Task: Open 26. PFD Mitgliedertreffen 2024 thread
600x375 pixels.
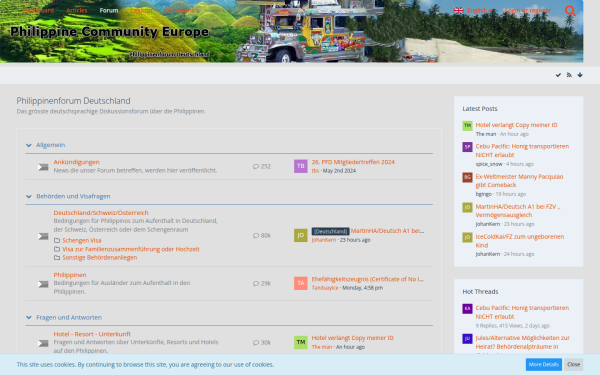Action: (353, 162)
